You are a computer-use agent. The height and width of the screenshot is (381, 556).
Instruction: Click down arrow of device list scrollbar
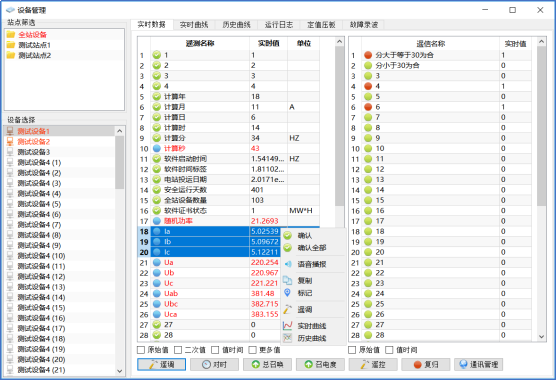[x=119, y=371]
